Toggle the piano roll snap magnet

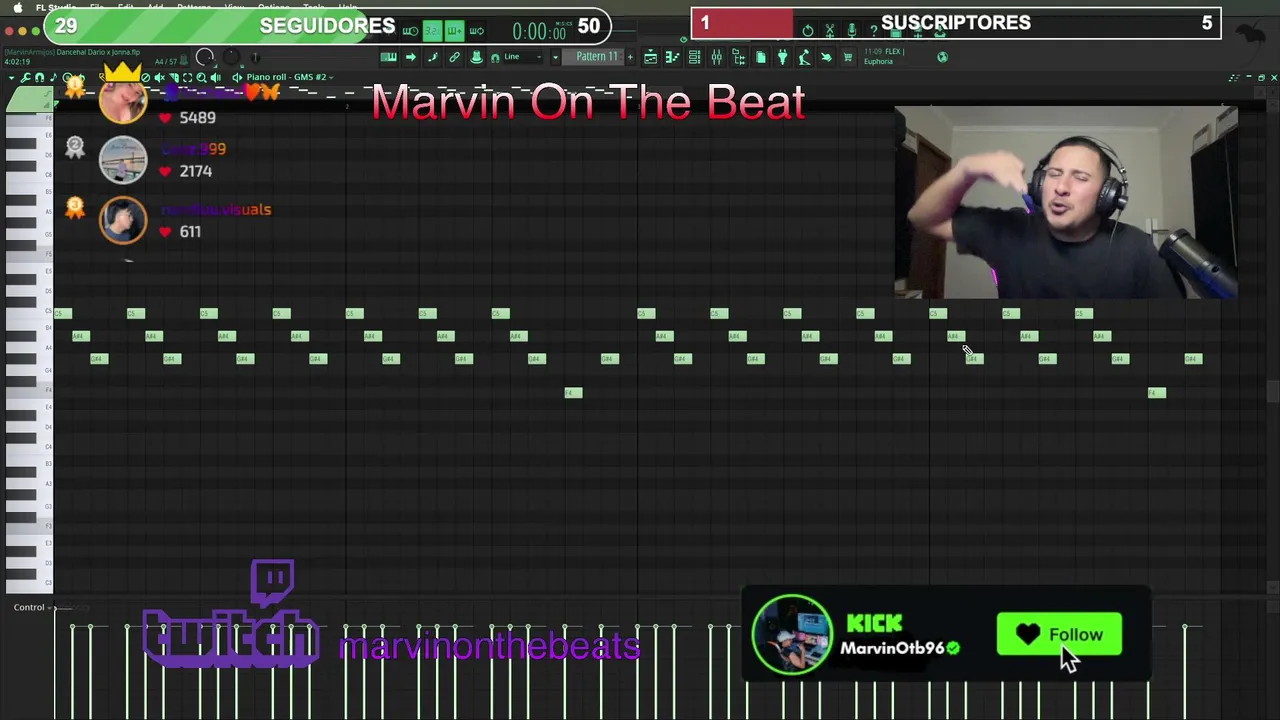pyautogui.click(x=39, y=77)
